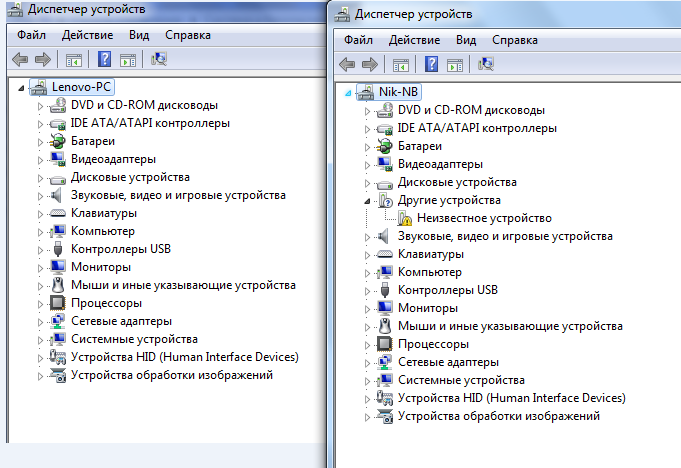Image resolution: width=681 pixels, height=468 pixels.
Task: Select the Nik-NB computer name
Action: point(398,92)
